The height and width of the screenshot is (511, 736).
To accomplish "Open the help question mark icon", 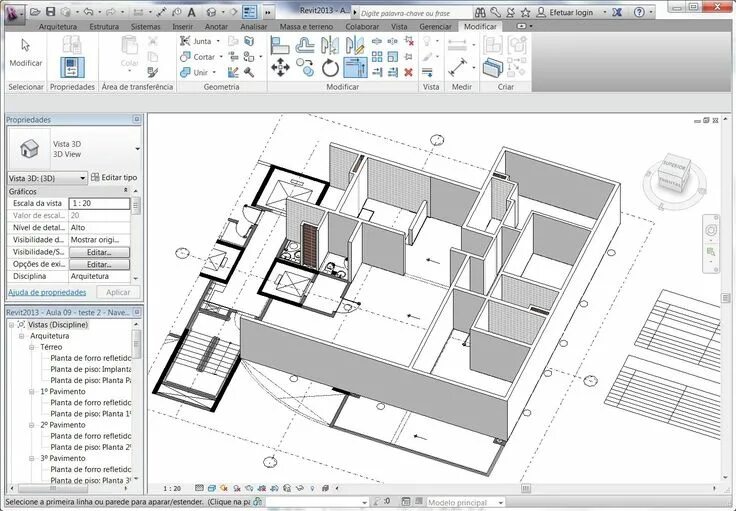I will (639, 13).
